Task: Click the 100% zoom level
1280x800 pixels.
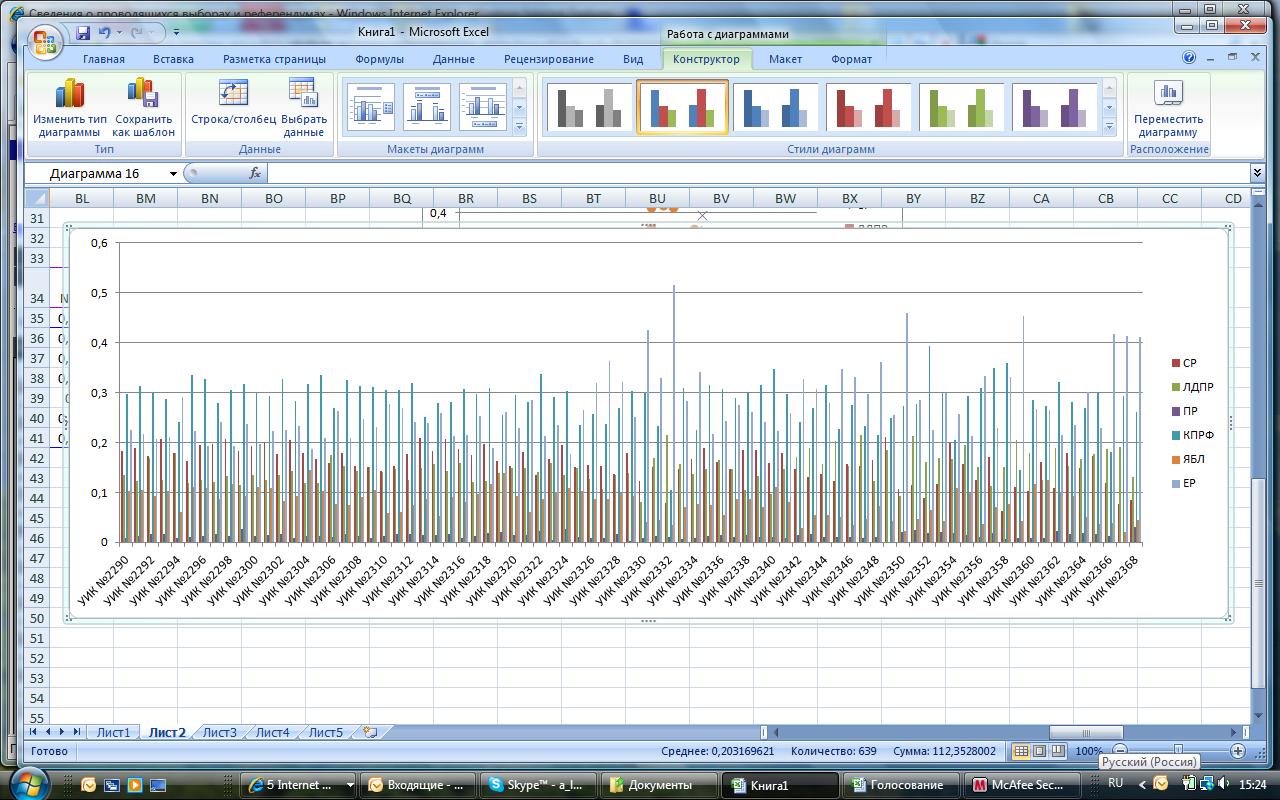Action: click(1089, 751)
